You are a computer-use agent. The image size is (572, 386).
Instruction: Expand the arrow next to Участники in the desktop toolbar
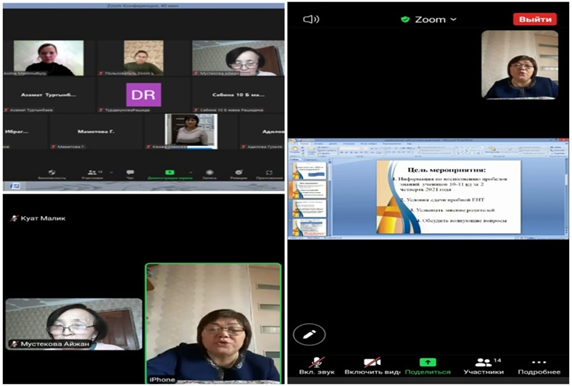click(x=111, y=172)
